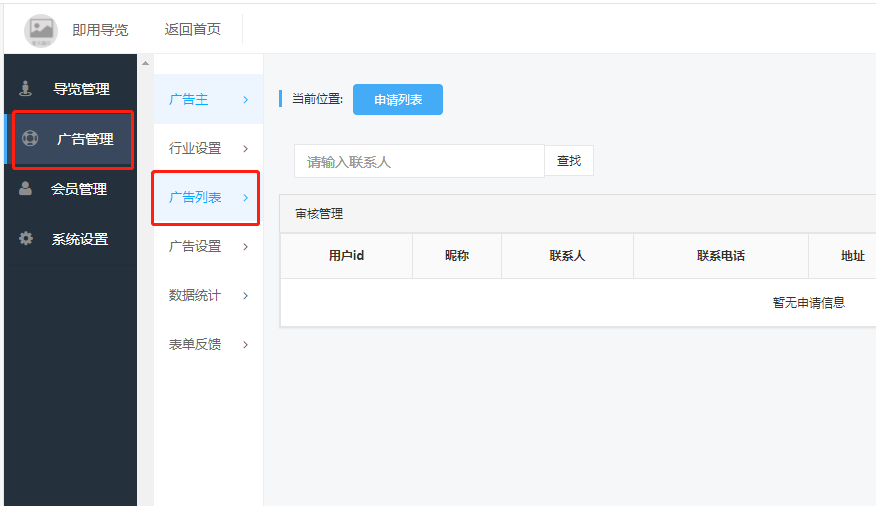Click the 地址 column header
Screen dimensions: 876x506
coord(853,256)
